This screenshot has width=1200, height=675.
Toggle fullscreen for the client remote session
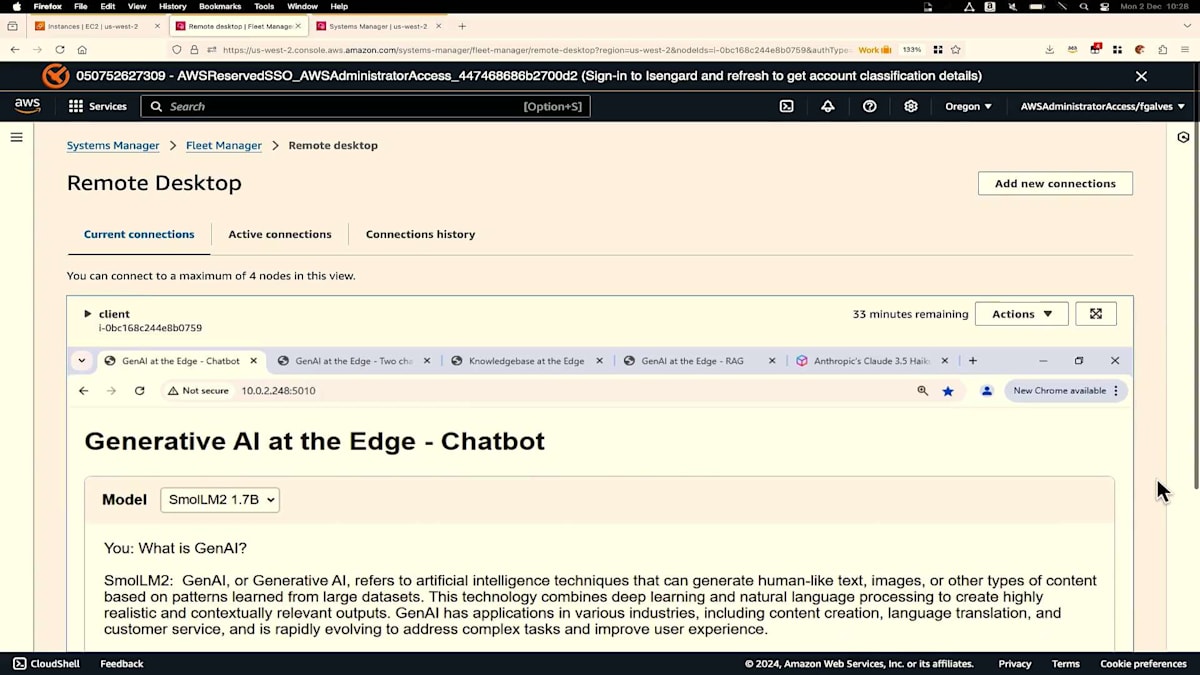pos(1096,314)
